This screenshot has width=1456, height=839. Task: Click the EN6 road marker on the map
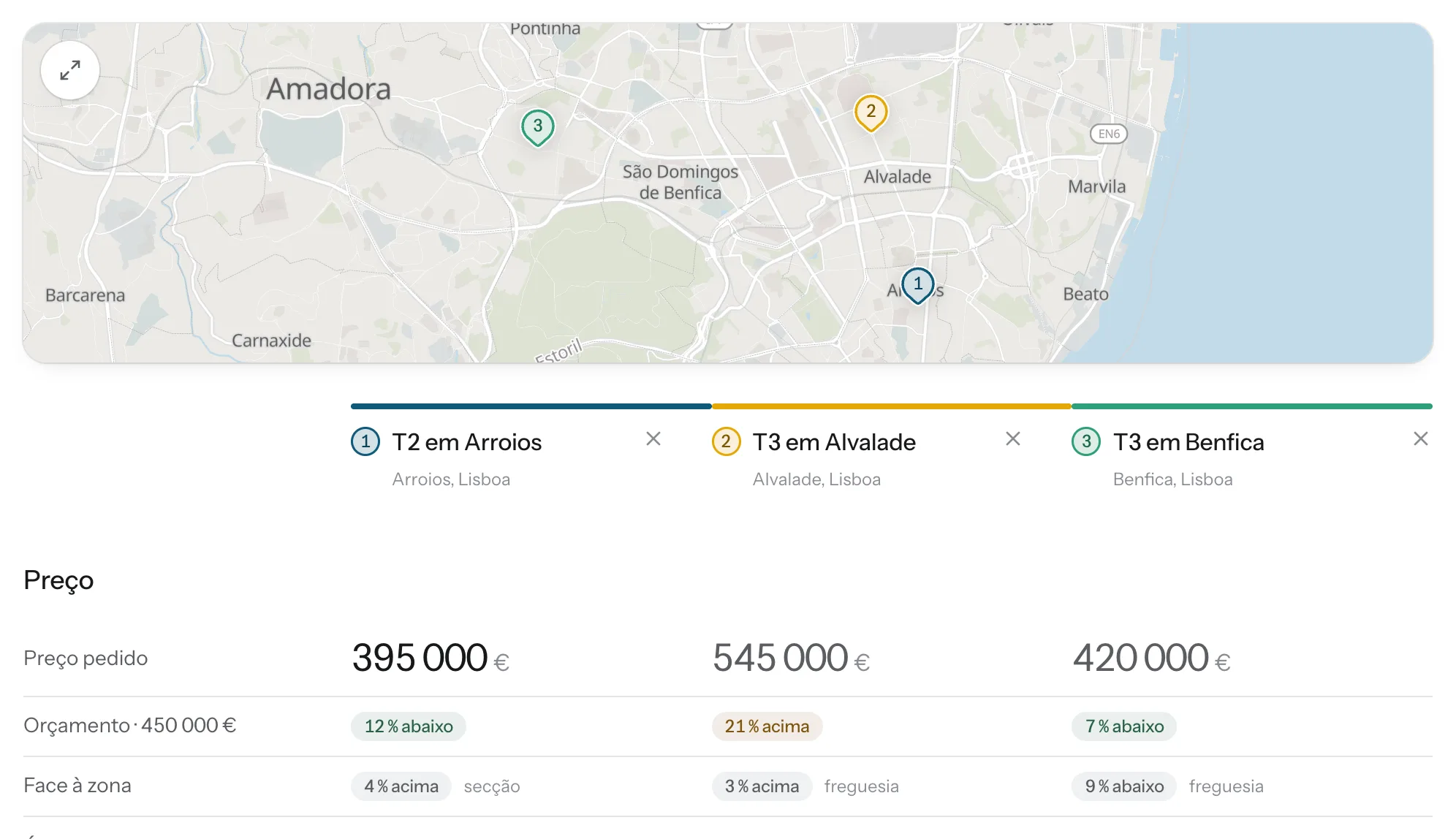pyautogui.click(x=1109, y=134)
